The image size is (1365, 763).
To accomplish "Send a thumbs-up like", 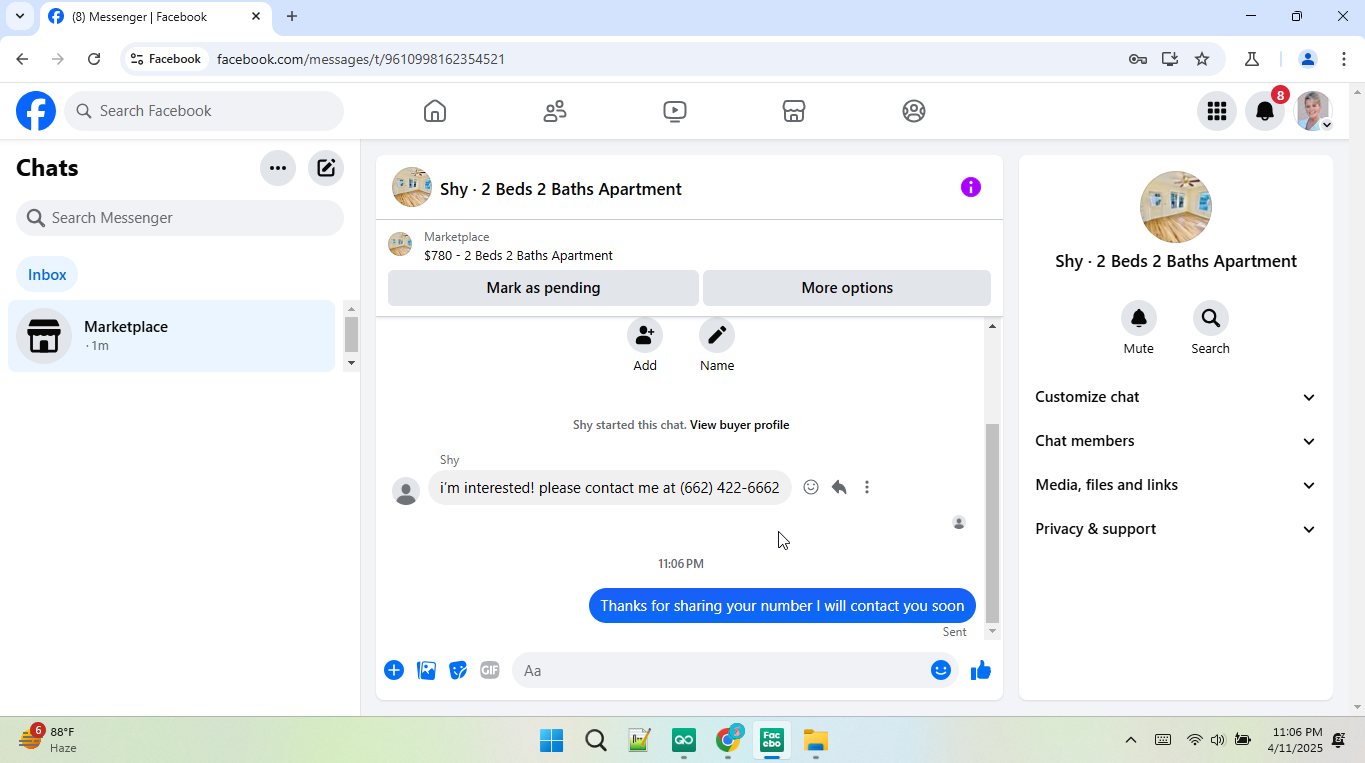I will coord(981,670).
